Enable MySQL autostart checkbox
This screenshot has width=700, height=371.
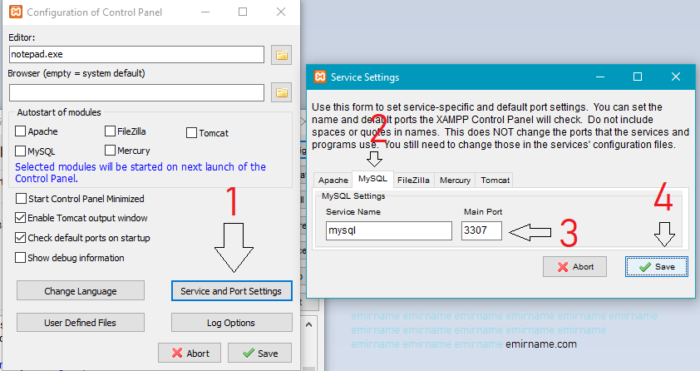(21, 151)
